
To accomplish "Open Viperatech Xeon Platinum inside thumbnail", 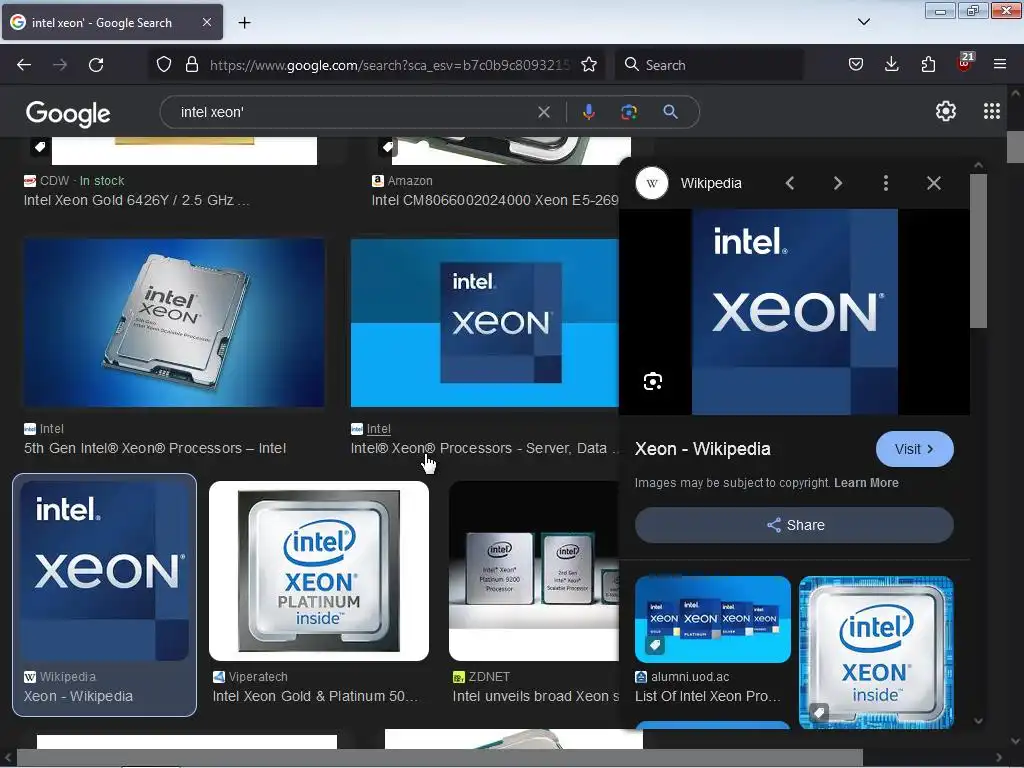I will 319,571.
